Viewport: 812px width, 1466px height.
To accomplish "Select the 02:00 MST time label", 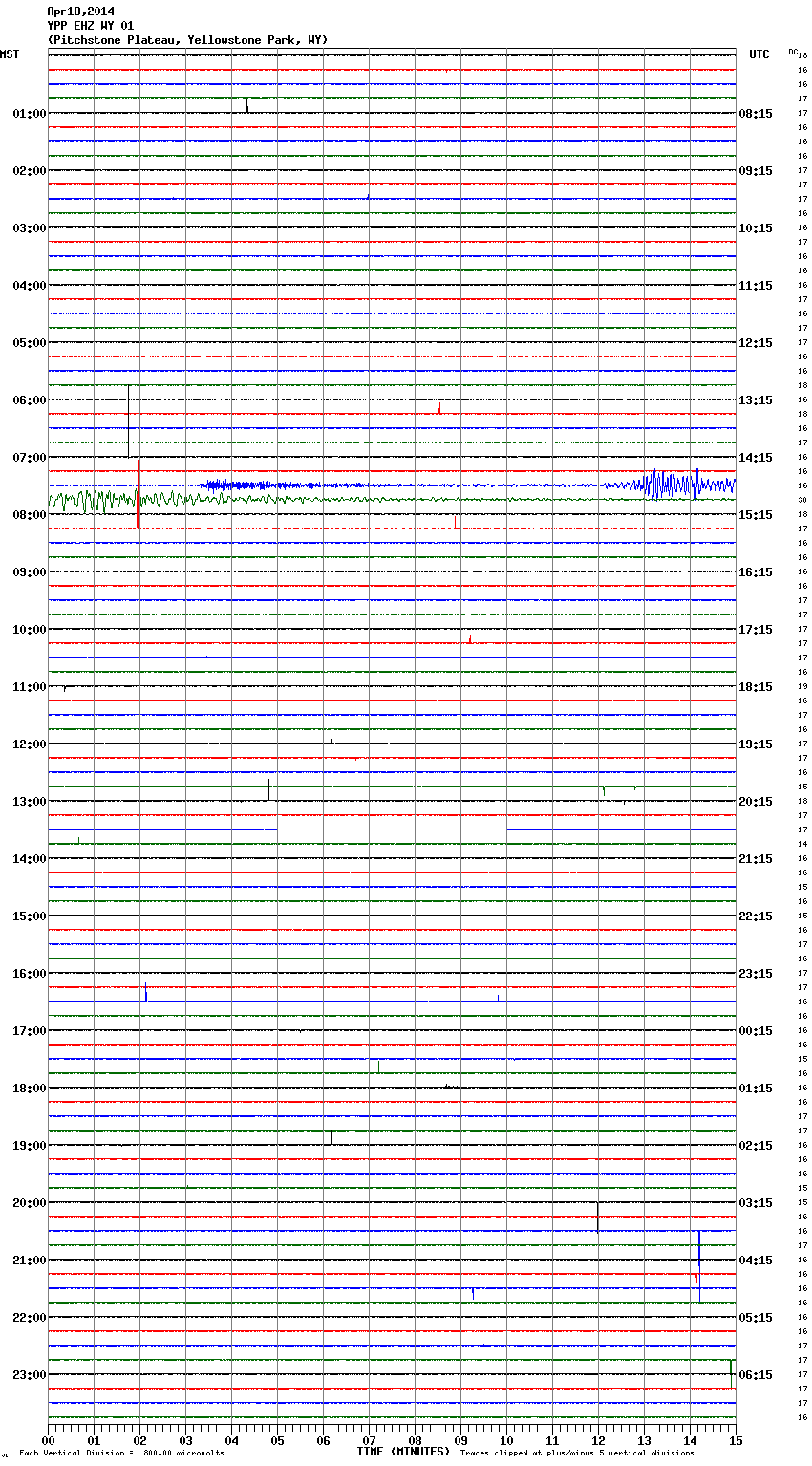I will 29,171.
